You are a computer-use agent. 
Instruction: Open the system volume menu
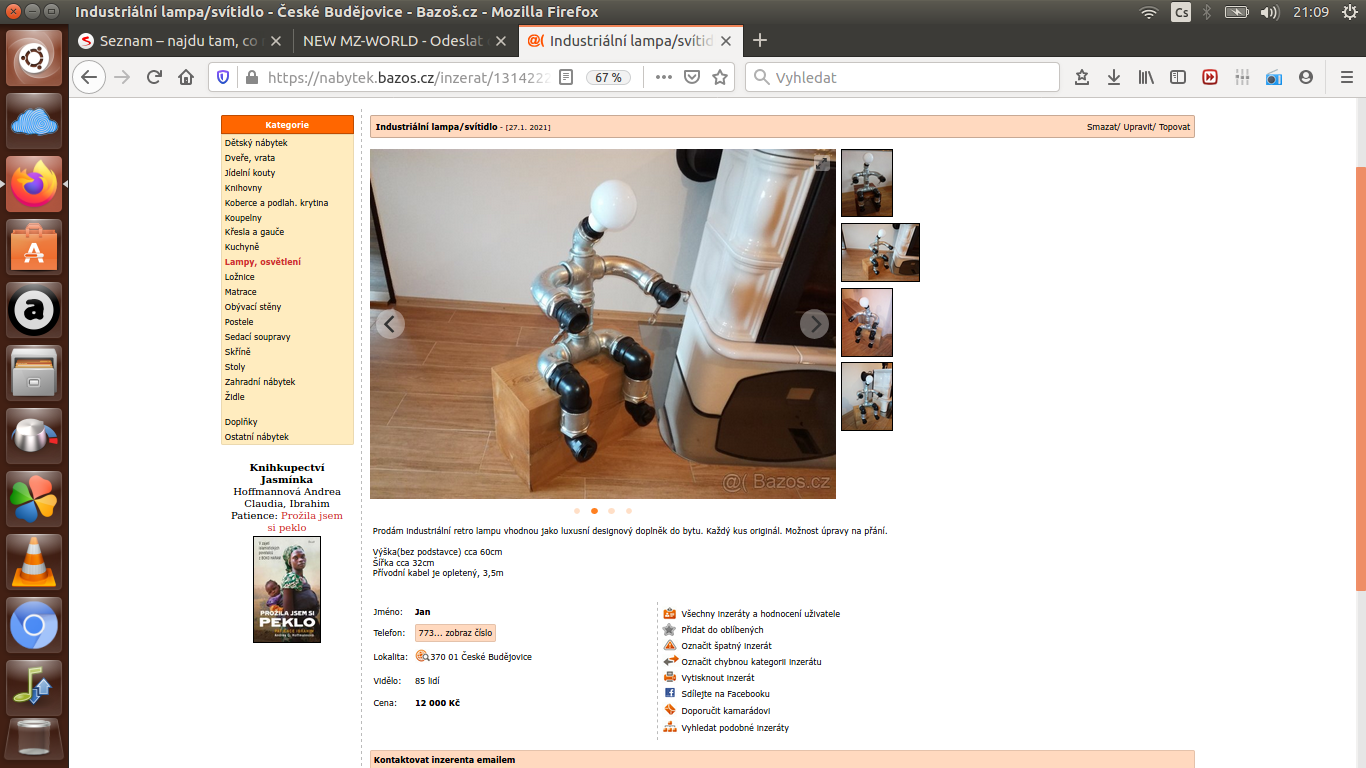pyautogui.click(x=1270, y=13)
